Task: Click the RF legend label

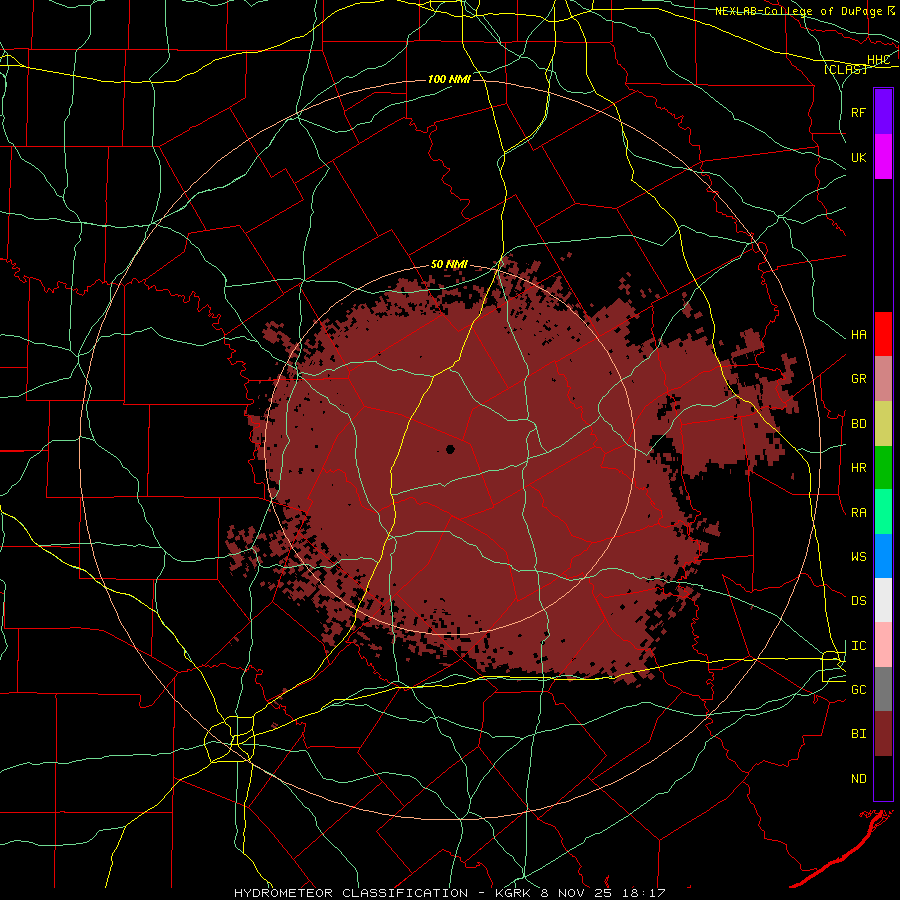Action: 858,112
